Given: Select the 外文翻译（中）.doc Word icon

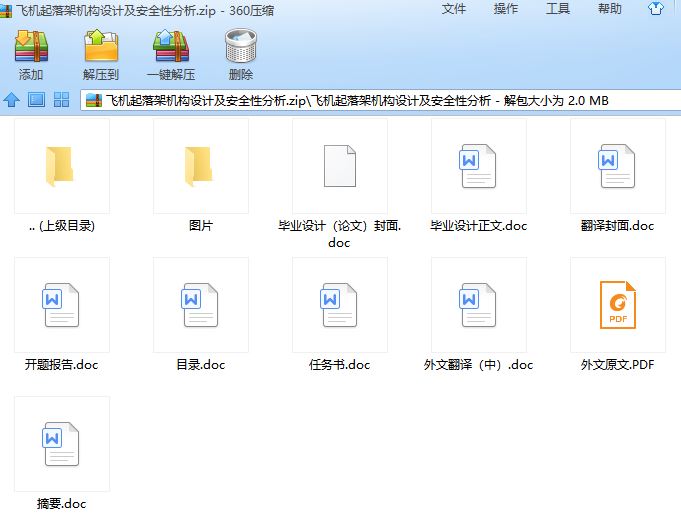Looking at the screenshot, I should tap(478, 305).
